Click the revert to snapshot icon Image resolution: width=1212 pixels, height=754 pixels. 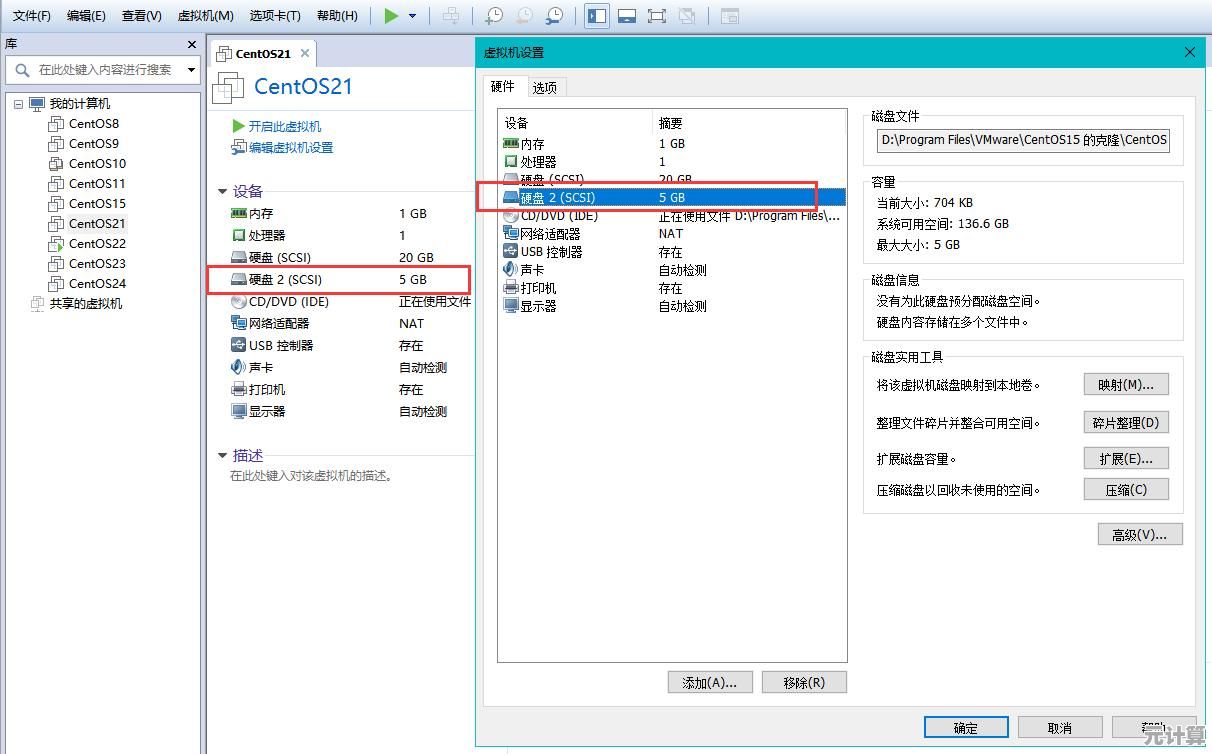(524, 16)
